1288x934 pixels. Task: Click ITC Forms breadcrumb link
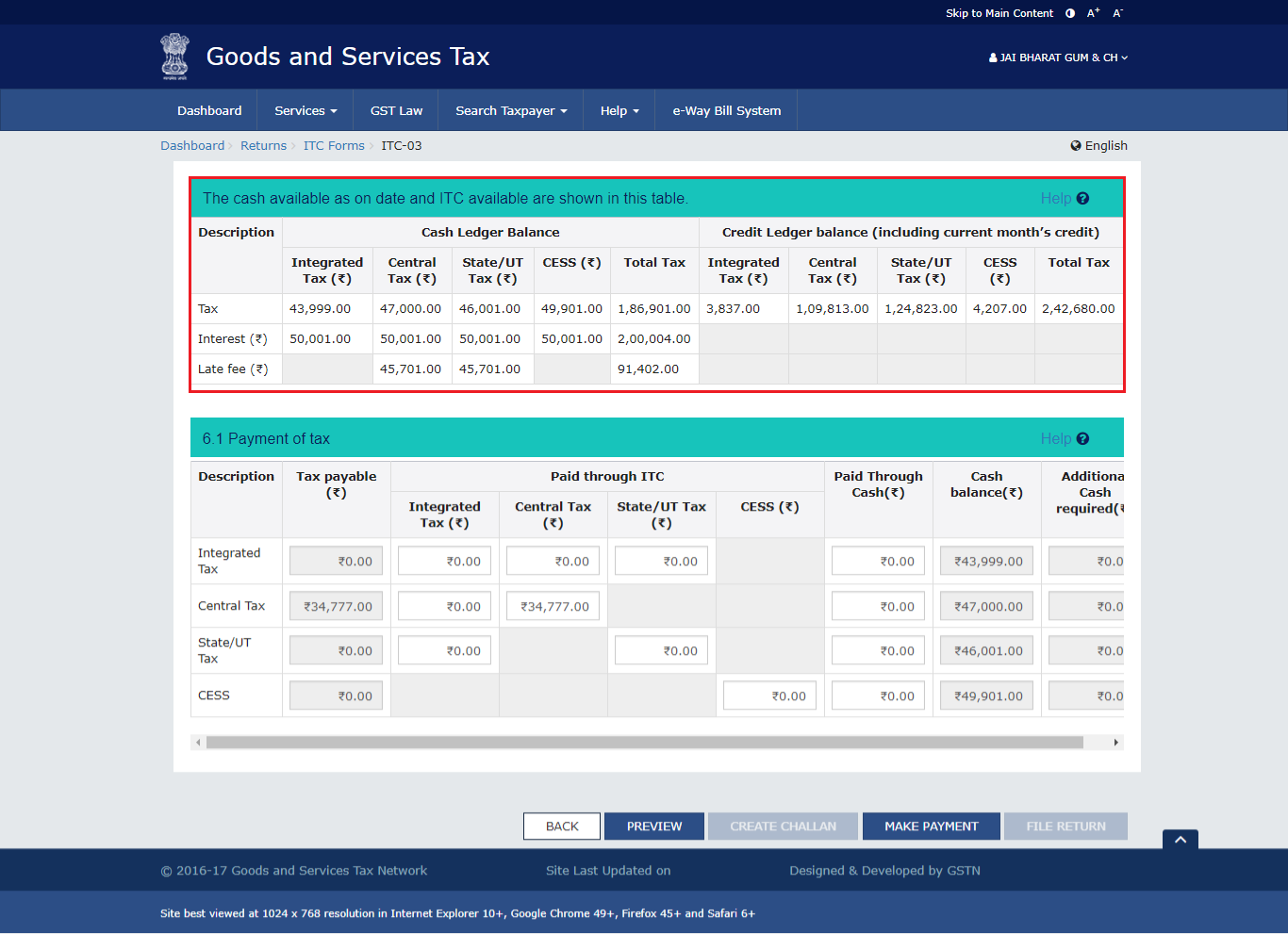click(334, 146)
